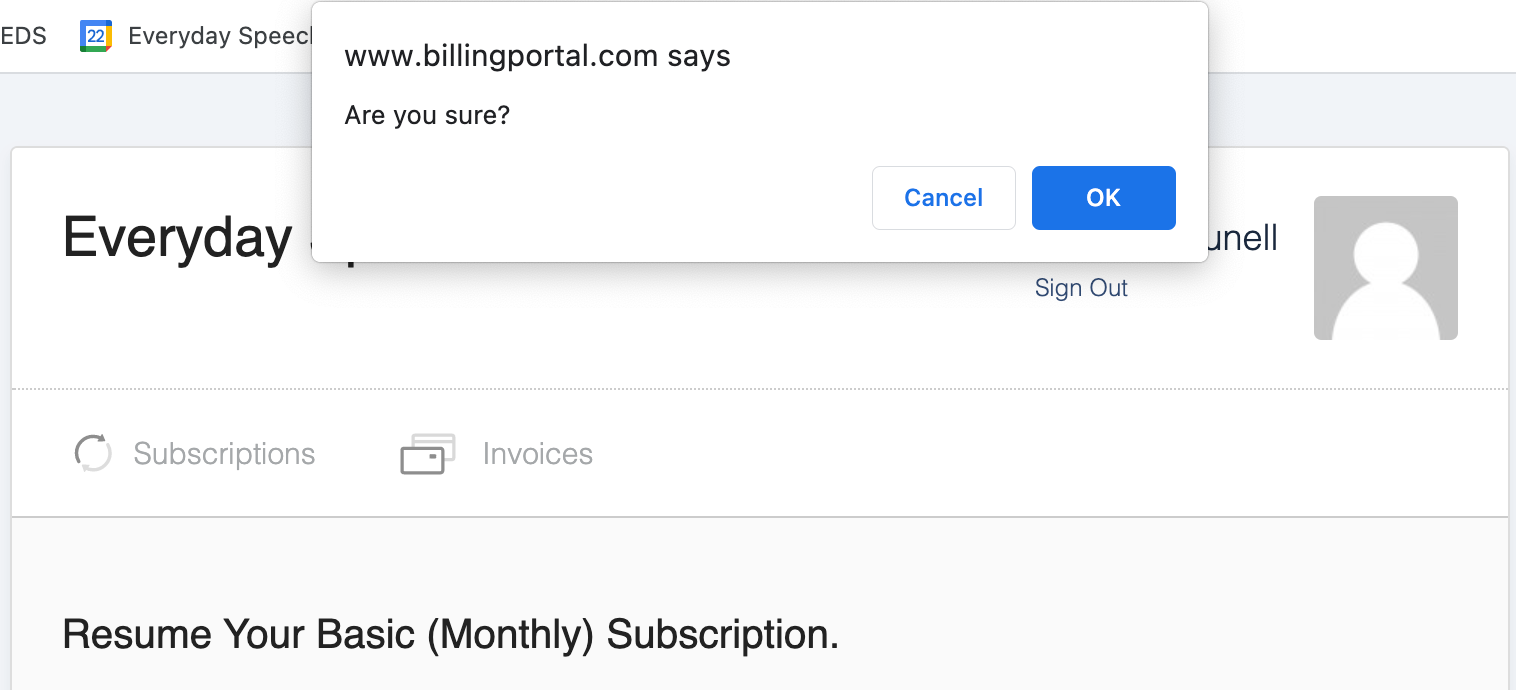Open the EDS bookmark
Screen dimensions: 1516x690
point(24,36)
